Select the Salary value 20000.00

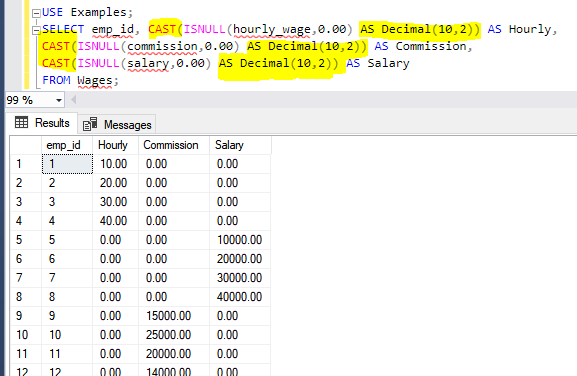240,259
